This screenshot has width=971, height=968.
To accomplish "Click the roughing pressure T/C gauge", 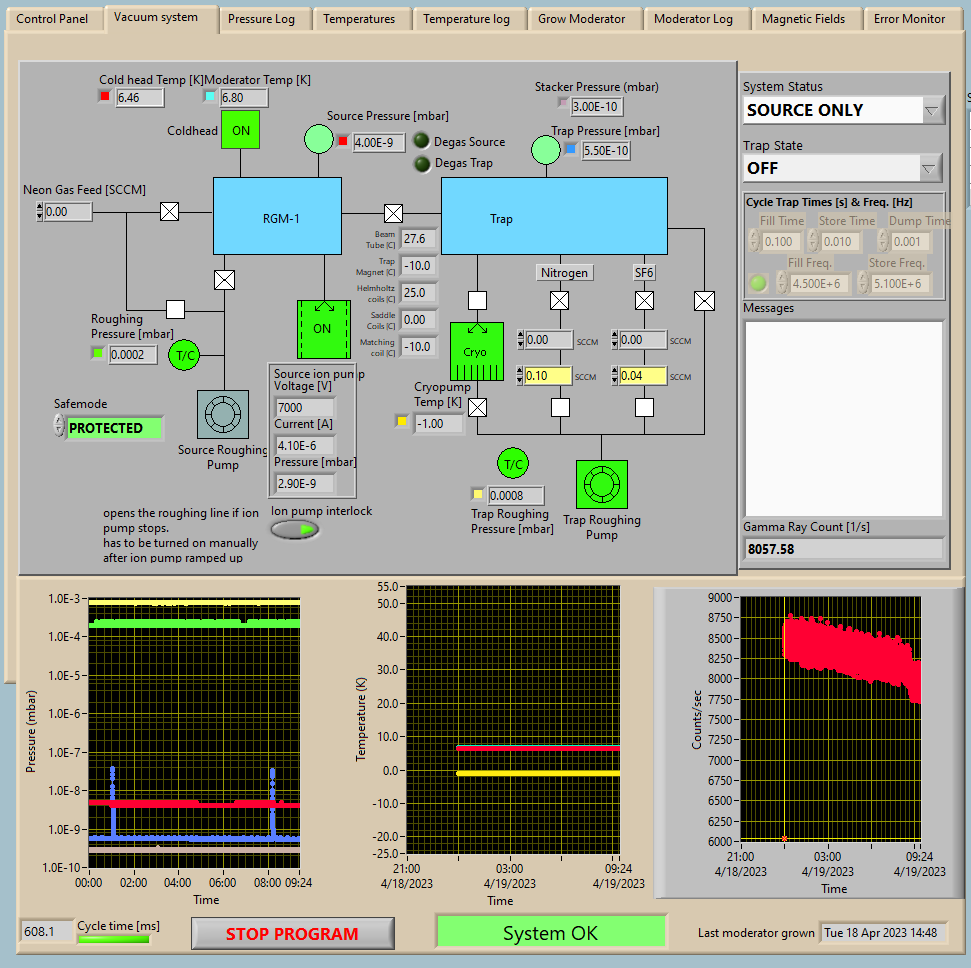I will (185, 355).
